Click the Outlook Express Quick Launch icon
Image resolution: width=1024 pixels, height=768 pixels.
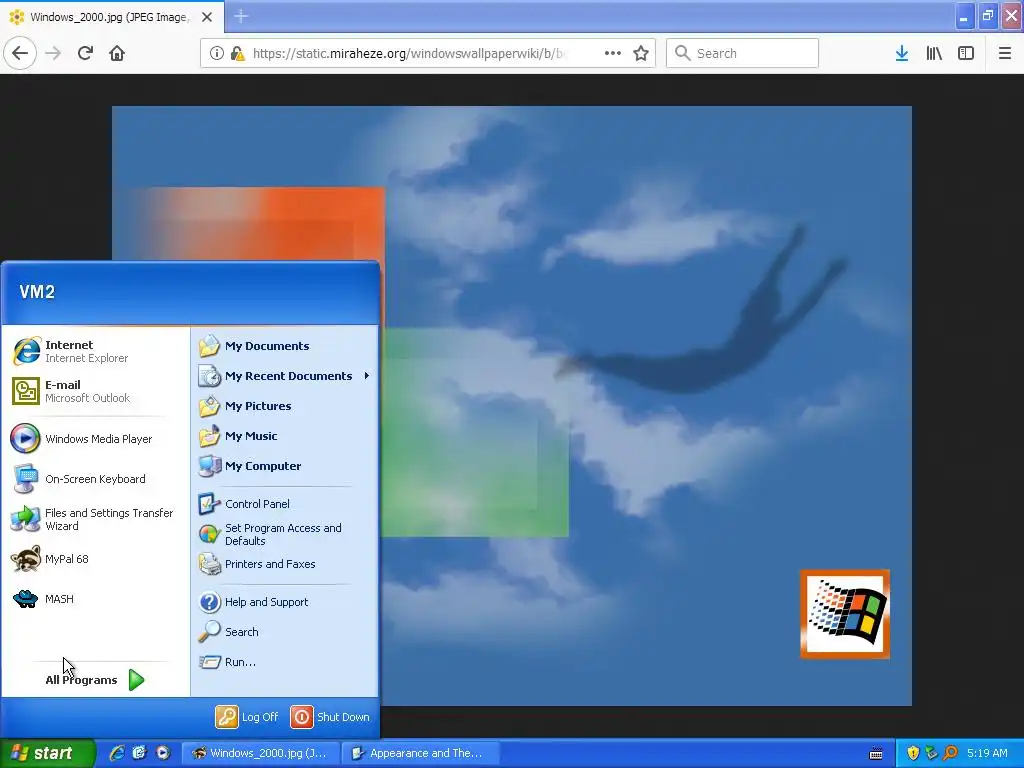[140, 753]
